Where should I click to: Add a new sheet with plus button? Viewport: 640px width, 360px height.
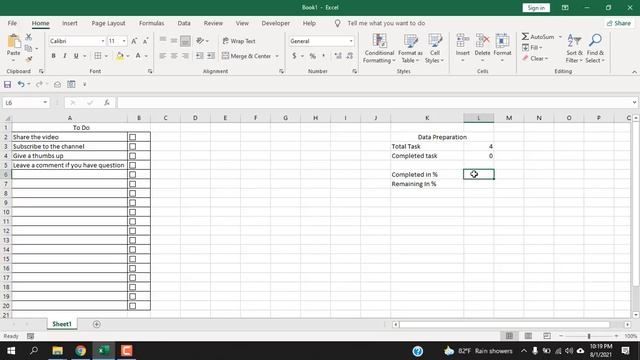[97, 324]
